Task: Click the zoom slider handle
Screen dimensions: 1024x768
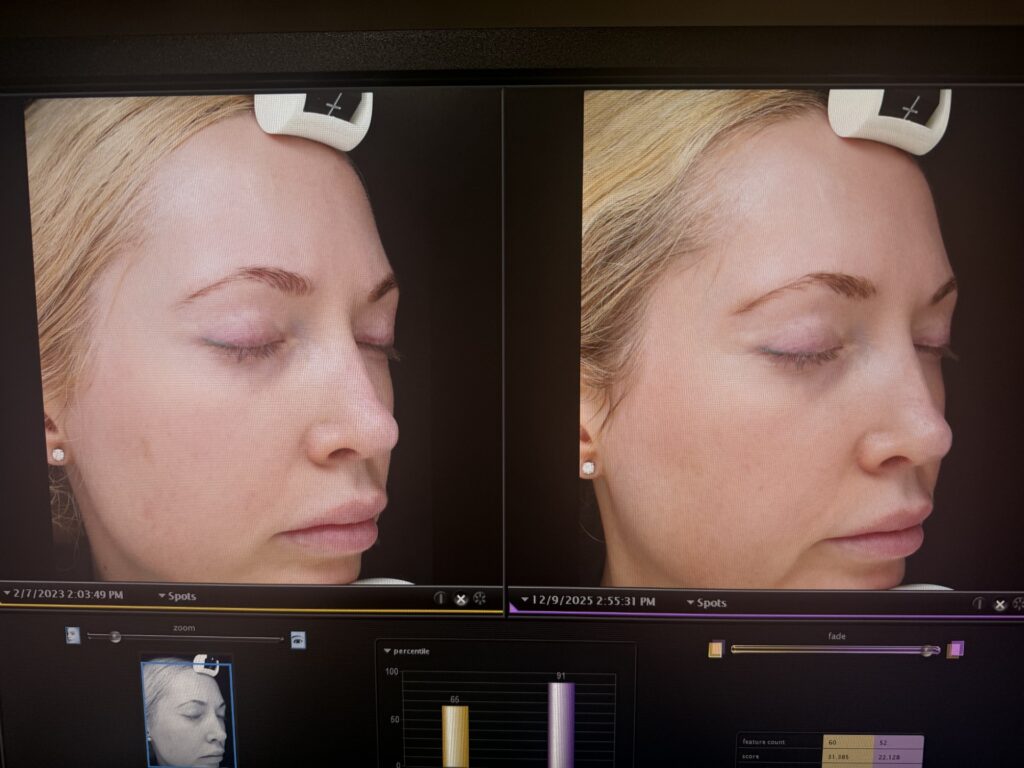Action: (x=115, y=637)
